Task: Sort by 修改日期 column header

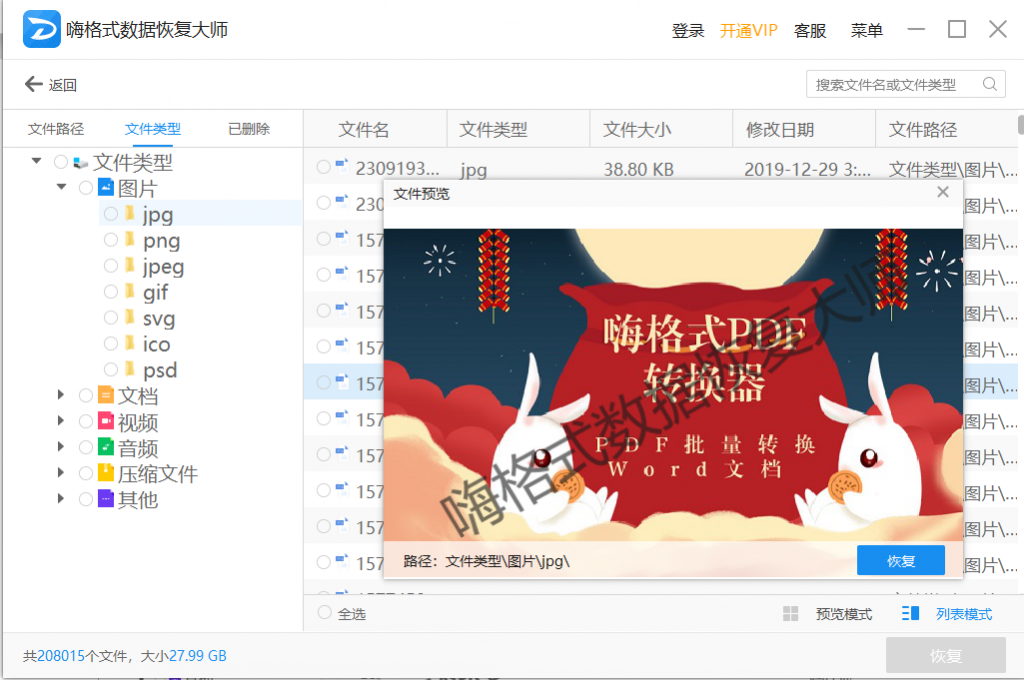Action: point(780,129)
